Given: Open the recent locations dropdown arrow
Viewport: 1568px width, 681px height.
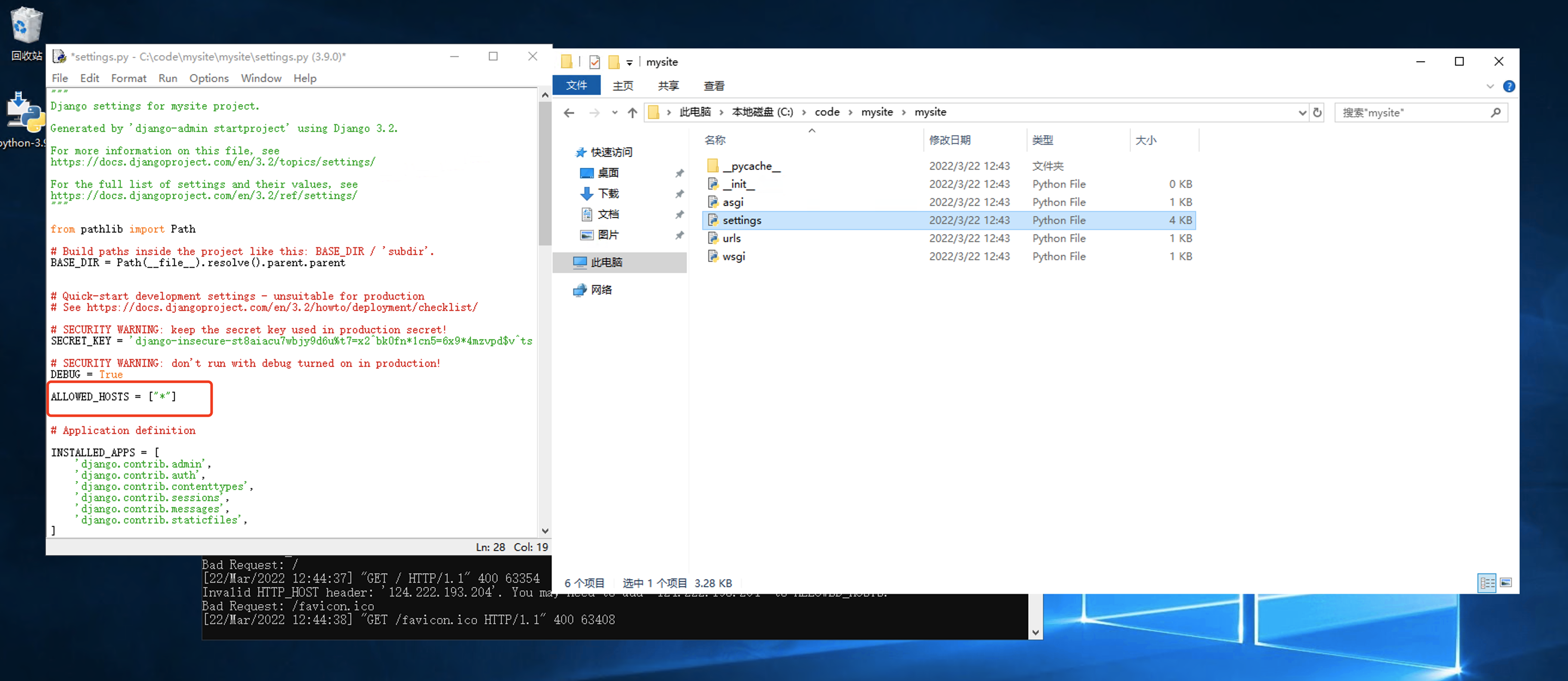Looking at the screenshot, I should [x=614, y=113].
